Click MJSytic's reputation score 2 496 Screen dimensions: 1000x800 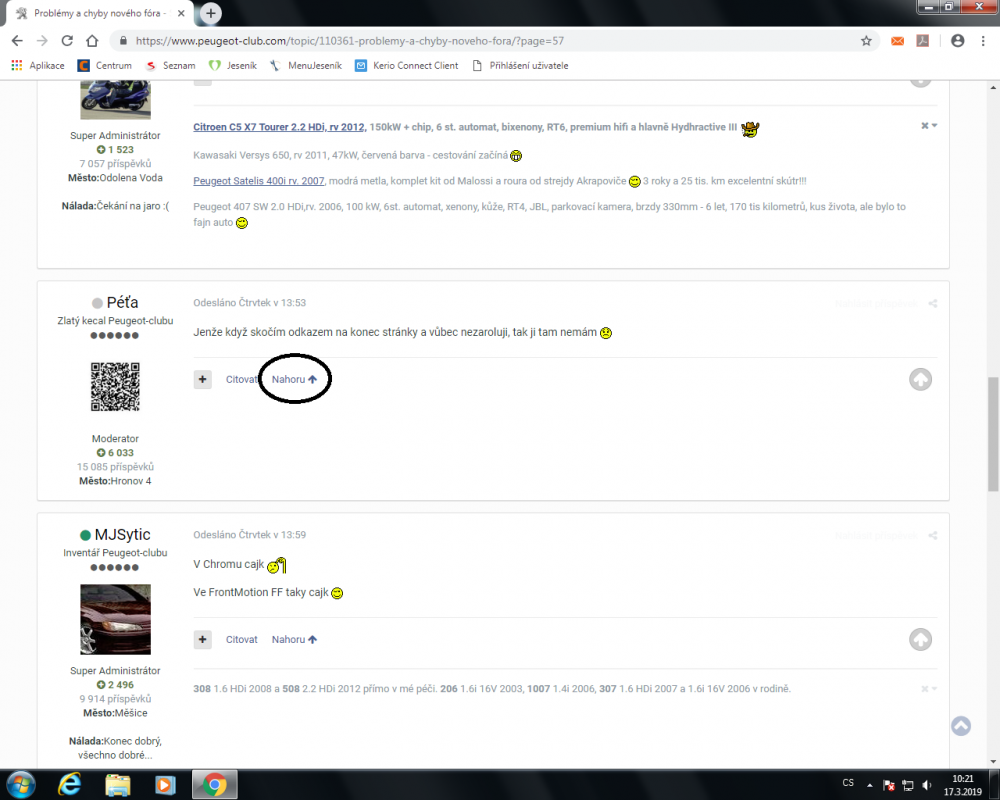pos(115,685)
